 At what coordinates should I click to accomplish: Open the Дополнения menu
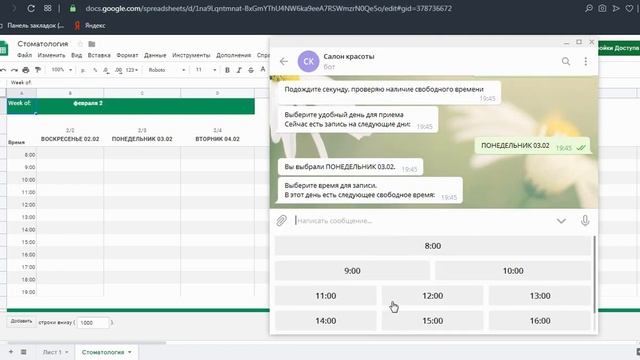[x=233, y=55]
